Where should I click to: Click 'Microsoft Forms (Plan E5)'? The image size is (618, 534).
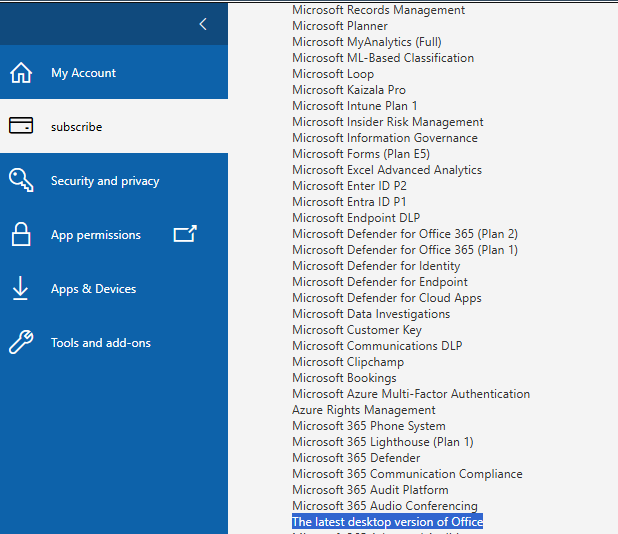point(361,154)
